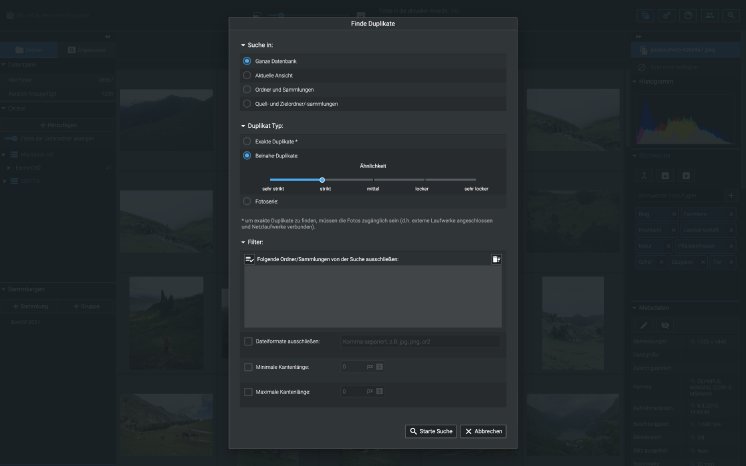
Task: Set similarity slider to mittel
Action: (x=373, y=180)
